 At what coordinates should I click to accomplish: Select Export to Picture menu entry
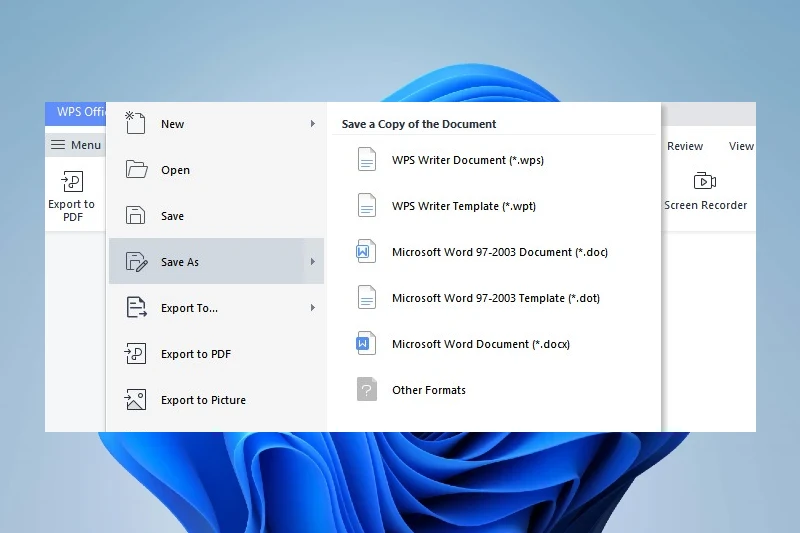[x=216, y=399]
